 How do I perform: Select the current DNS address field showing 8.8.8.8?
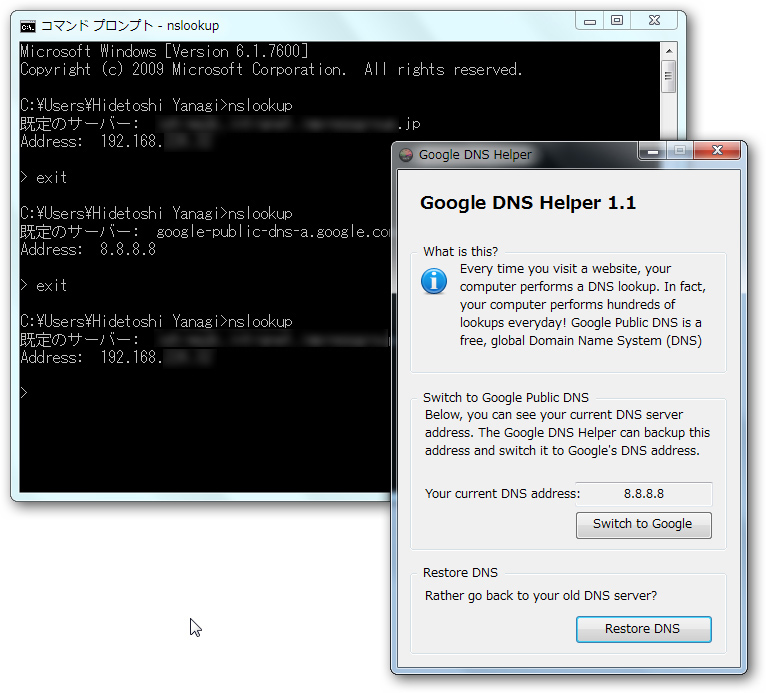646,494
